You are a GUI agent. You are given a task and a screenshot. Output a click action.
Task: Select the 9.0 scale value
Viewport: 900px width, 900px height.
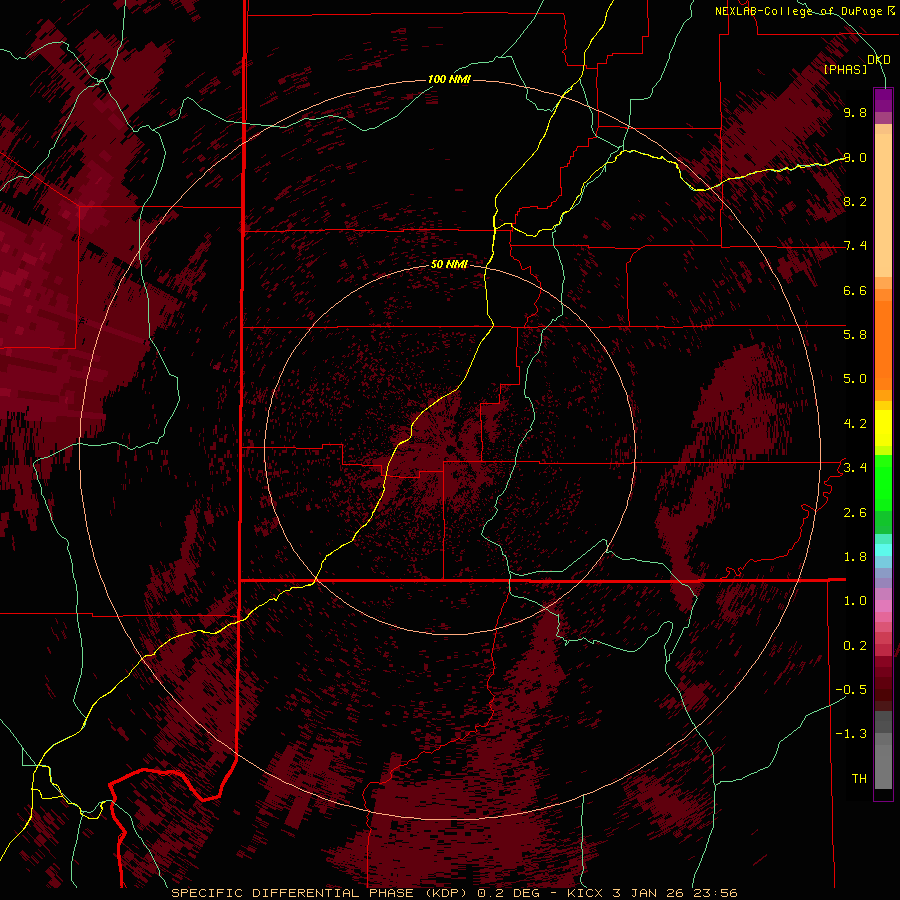click(x=855, y=157)
